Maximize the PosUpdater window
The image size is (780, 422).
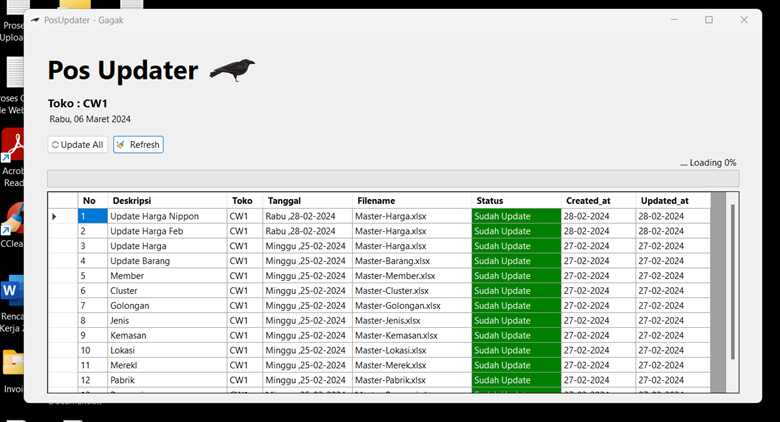coord(709,20)
